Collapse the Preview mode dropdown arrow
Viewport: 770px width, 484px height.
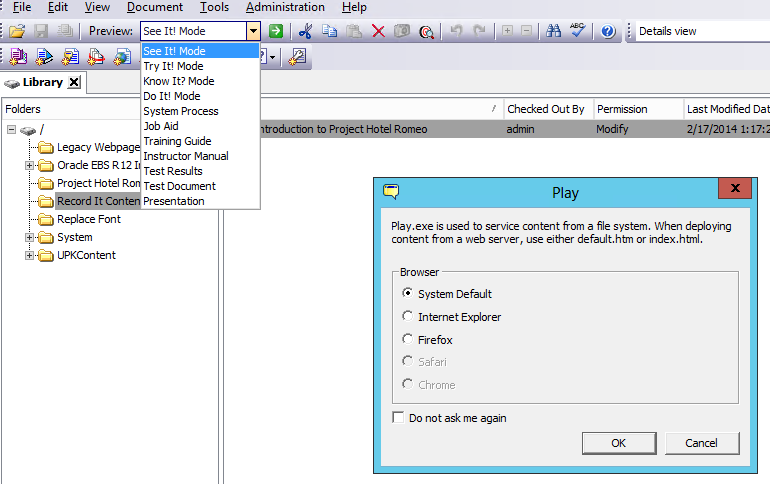(253, 32)
